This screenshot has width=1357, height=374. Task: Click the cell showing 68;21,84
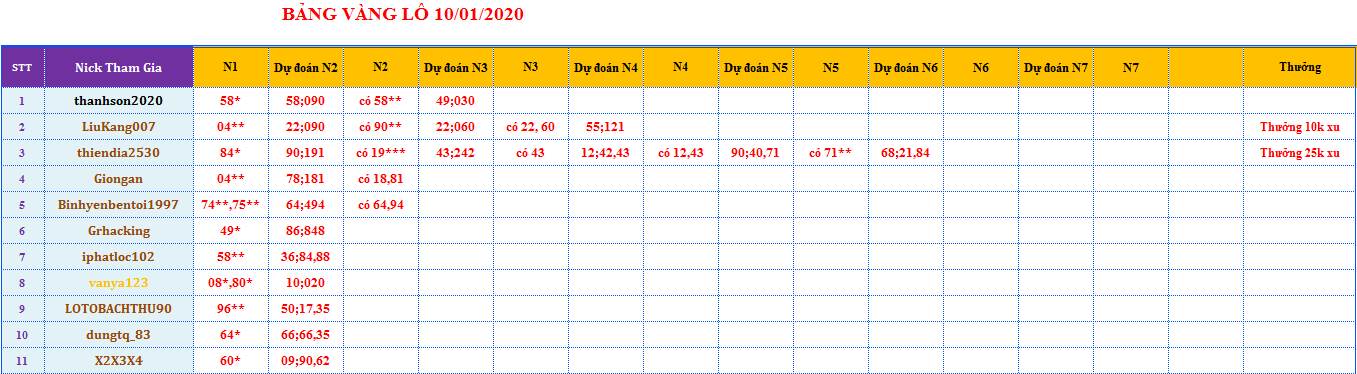pos(905,153)
